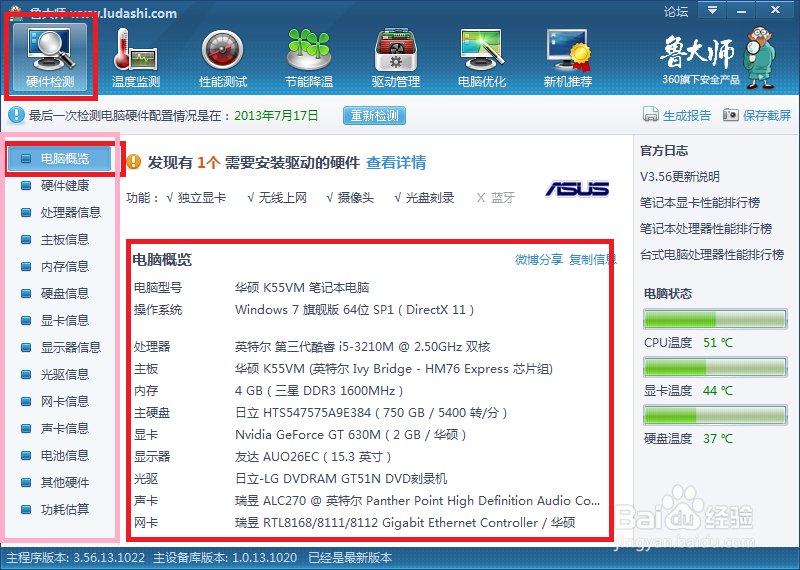Click 保存截屏 to save screenshot
Viewport: 800px width, 570px height.
click(767, 115)
